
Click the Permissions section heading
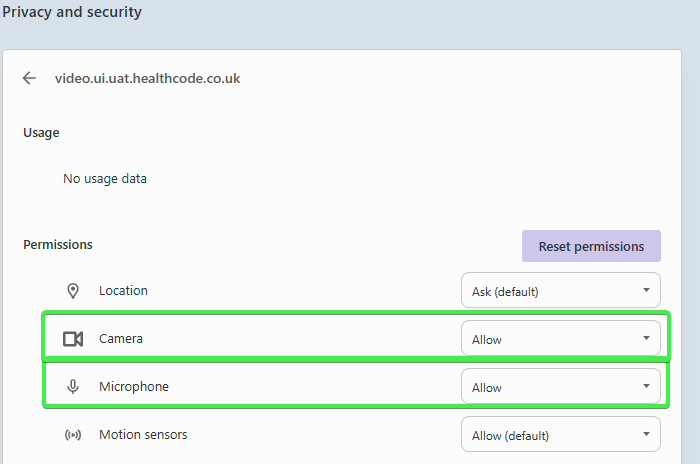click(58, 244)
